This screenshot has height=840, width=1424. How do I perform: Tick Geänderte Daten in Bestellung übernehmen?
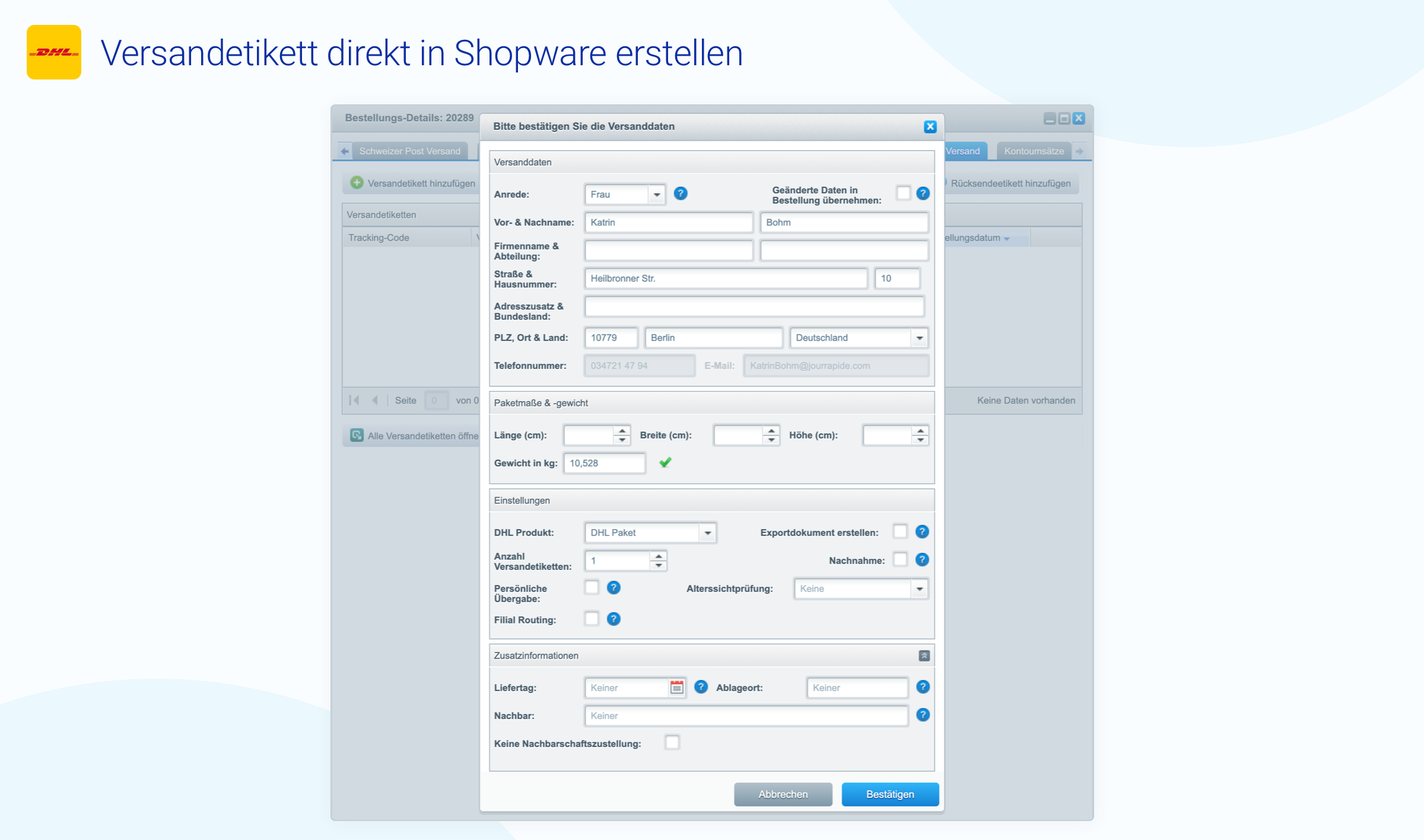[x=903, y=193]
